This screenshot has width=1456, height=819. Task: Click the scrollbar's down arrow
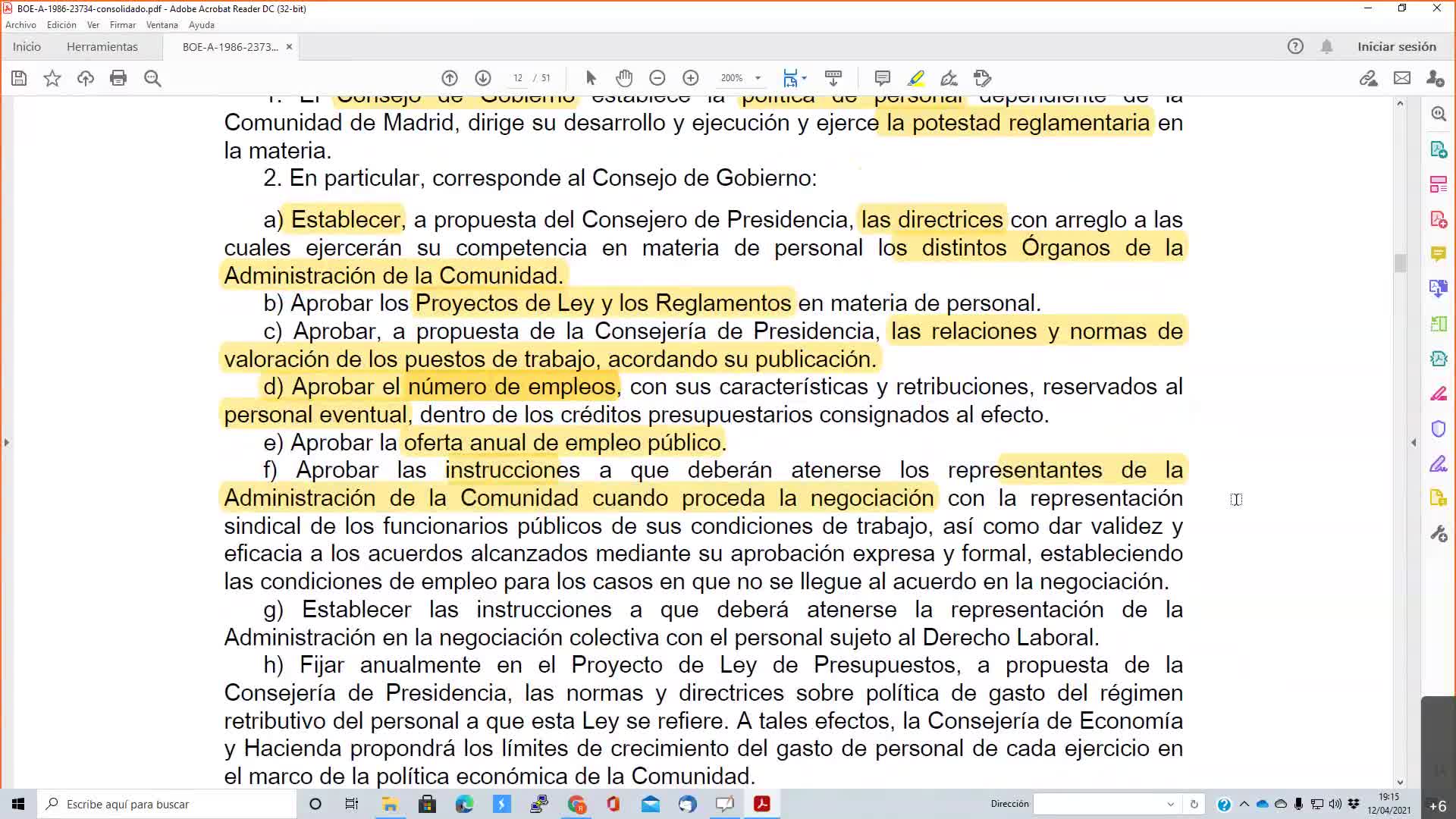[x=1400, y=783]
